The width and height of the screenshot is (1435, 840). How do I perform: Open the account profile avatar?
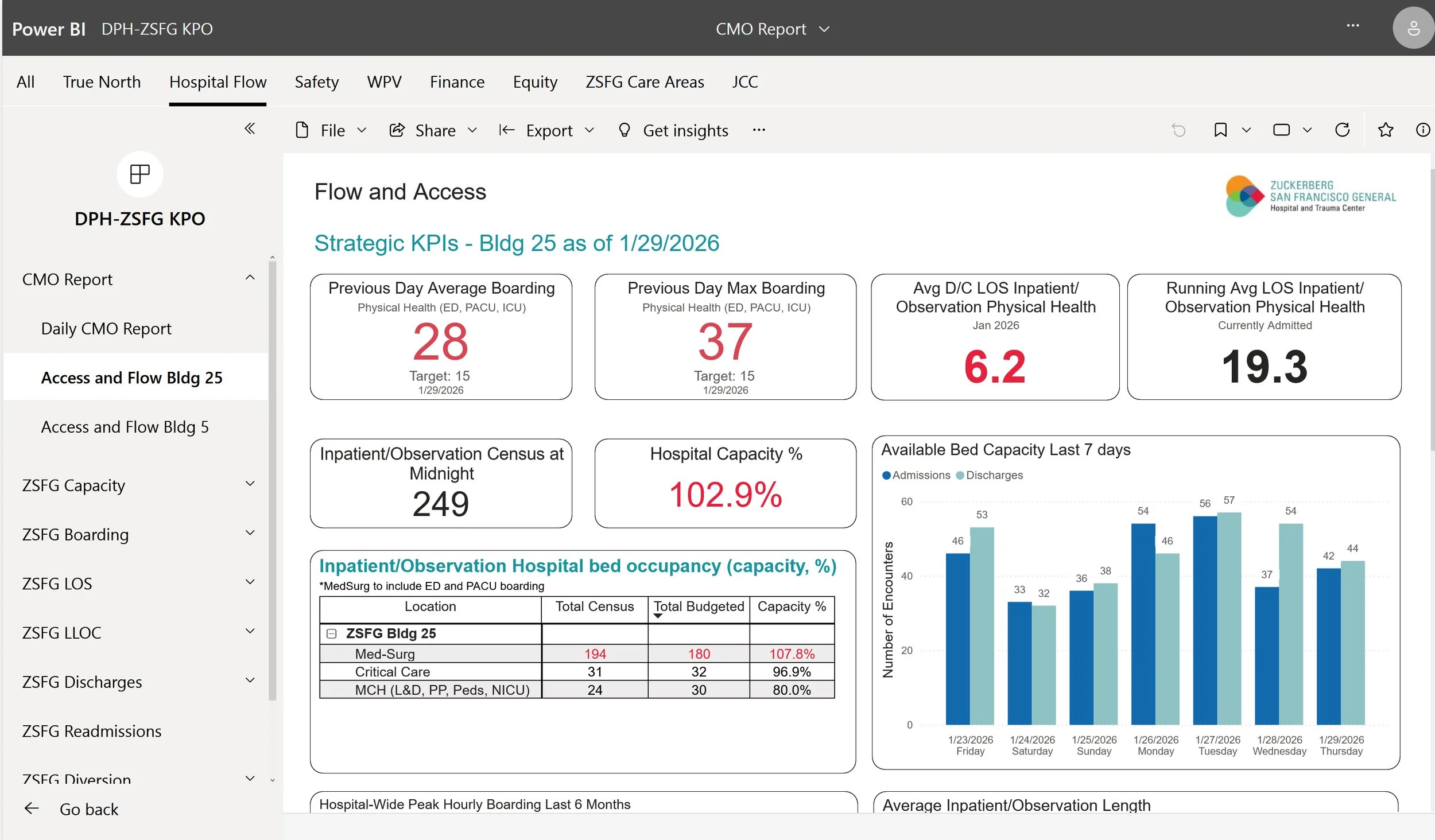(1413, 27)
